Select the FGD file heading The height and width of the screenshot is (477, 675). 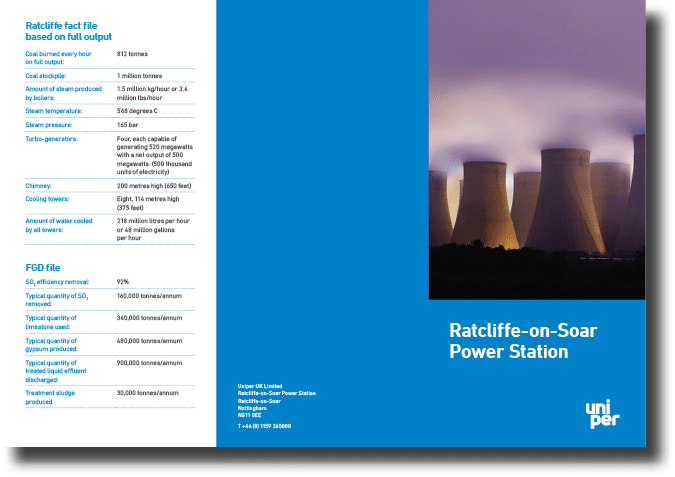44,267
